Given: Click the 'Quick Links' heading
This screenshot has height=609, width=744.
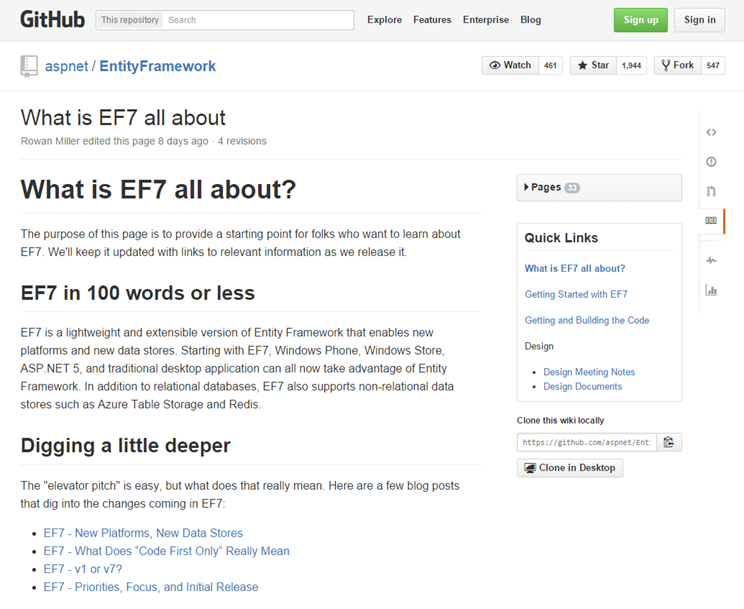Looking at the screenshot, I should tap(561, 238).
